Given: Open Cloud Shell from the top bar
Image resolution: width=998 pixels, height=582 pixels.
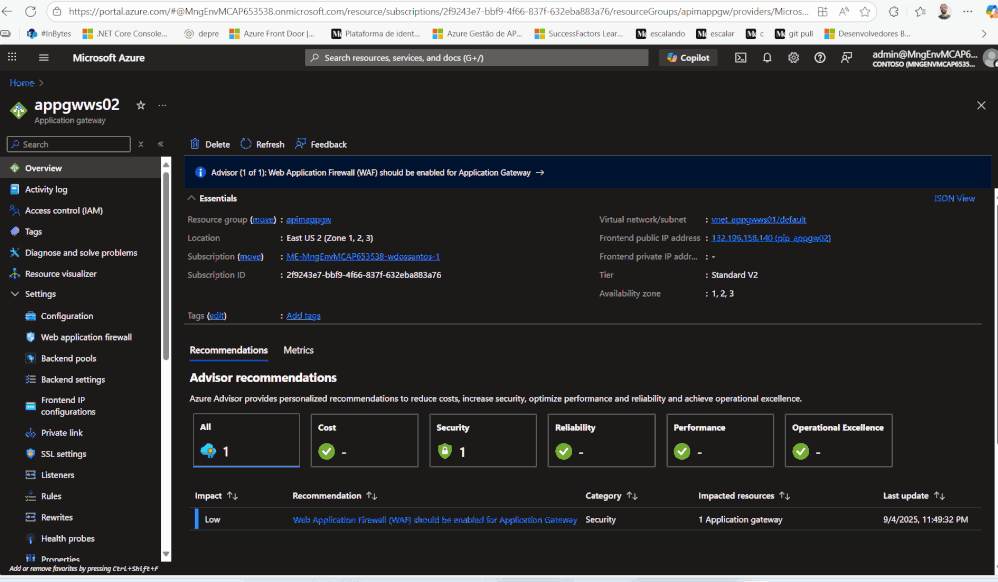Looking at the screenshot, I should pyautogui.click(x=740, y=57).
